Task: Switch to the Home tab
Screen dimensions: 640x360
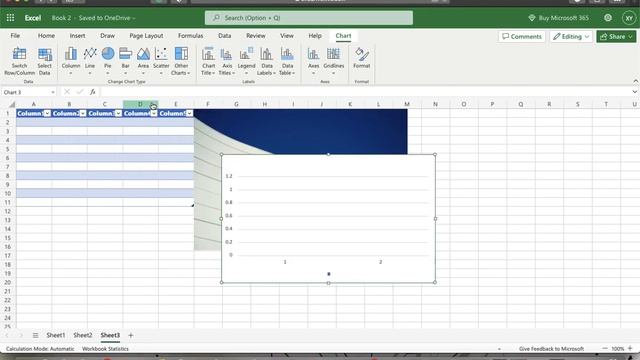Action: pyautogui.click(x=46, y=36)
